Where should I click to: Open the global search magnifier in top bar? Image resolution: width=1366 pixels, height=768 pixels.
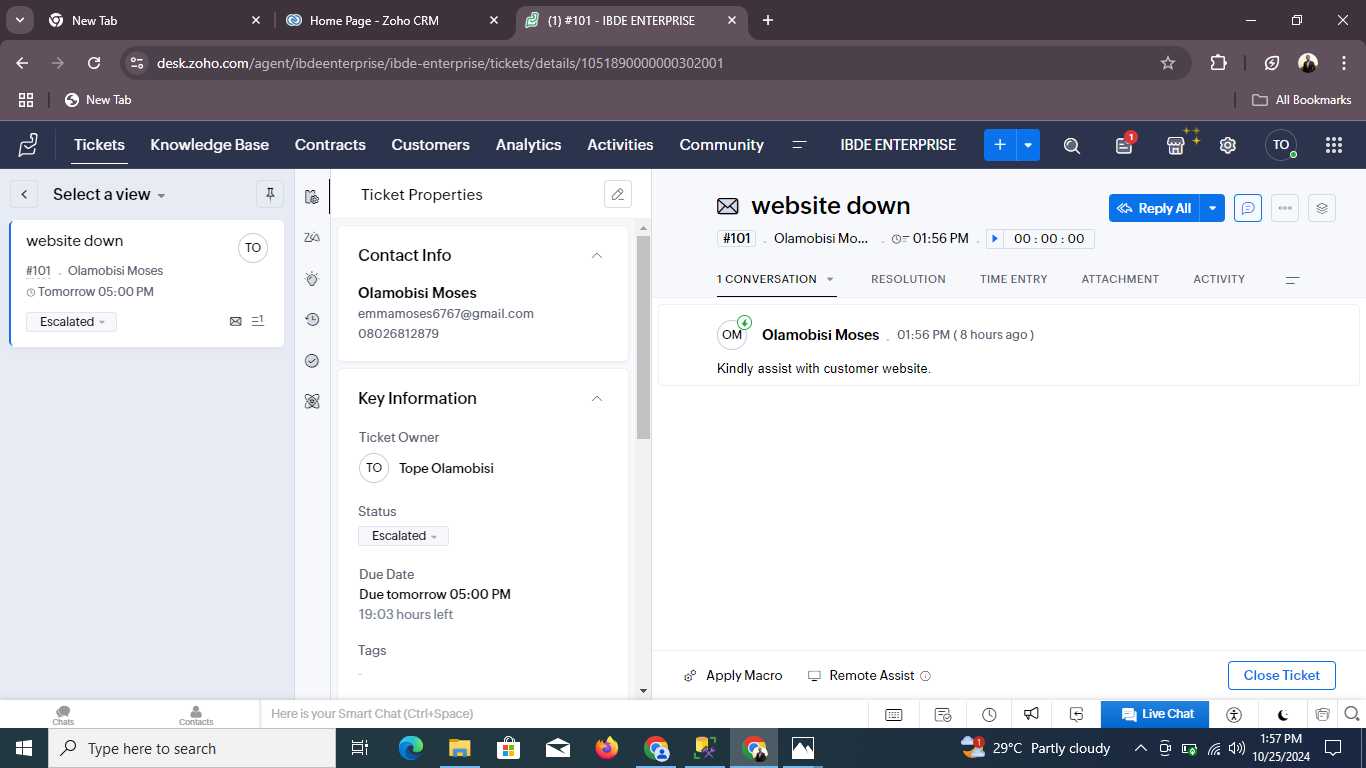[x=1072, y=145]
